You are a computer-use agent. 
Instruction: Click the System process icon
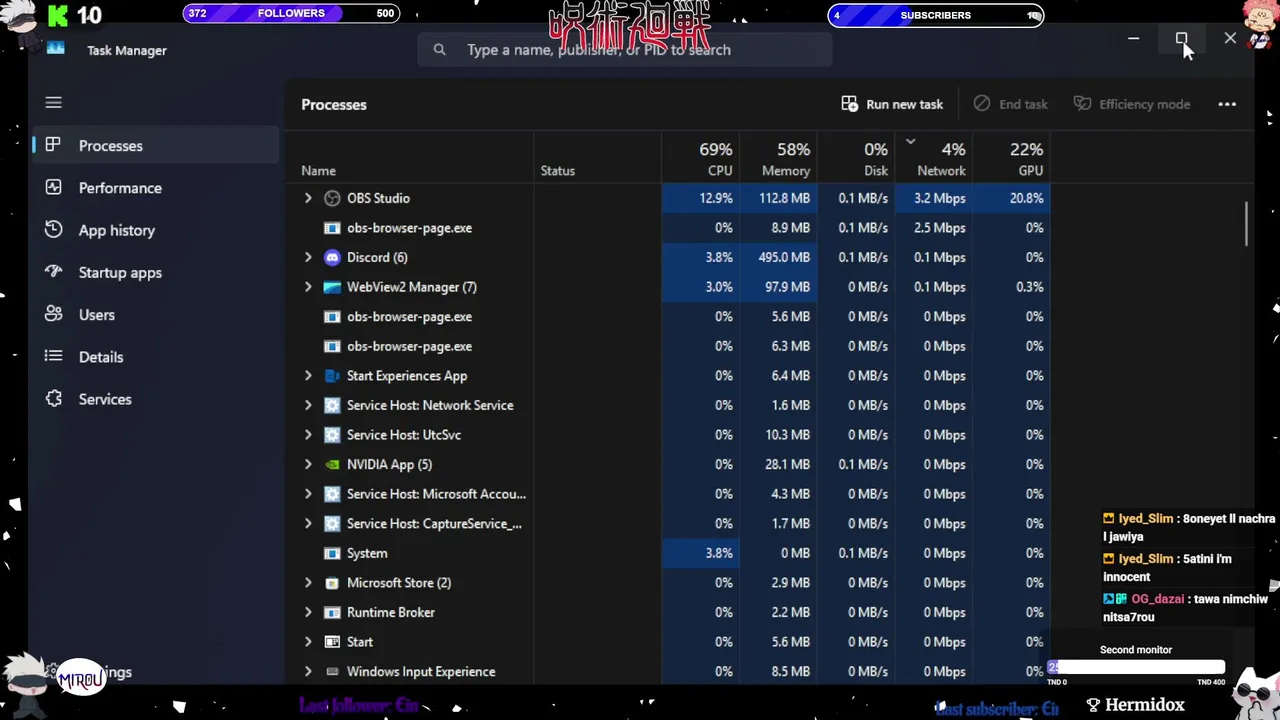click(x=332, y=553)
